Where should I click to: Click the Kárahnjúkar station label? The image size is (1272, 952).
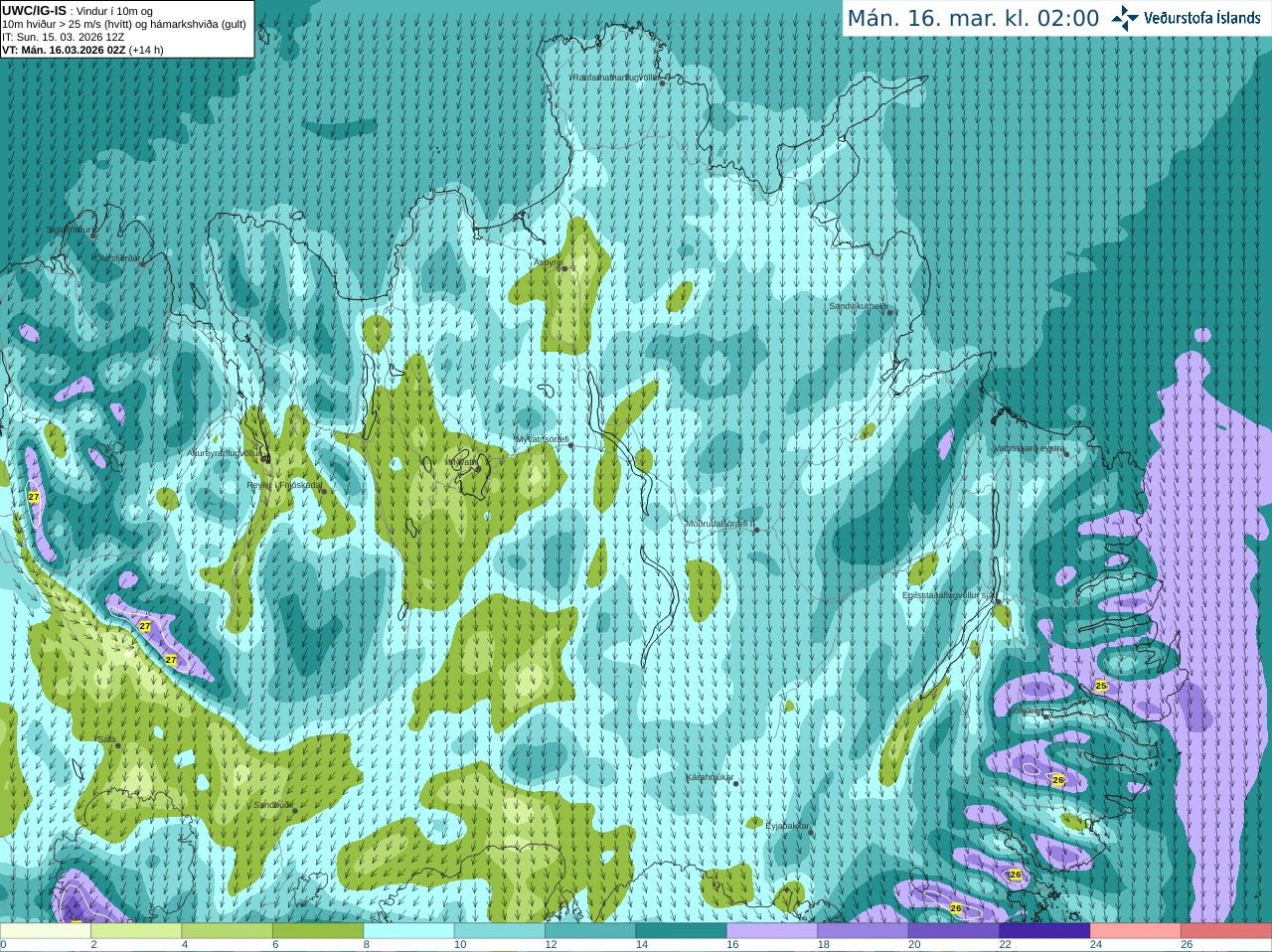point(710,777)
